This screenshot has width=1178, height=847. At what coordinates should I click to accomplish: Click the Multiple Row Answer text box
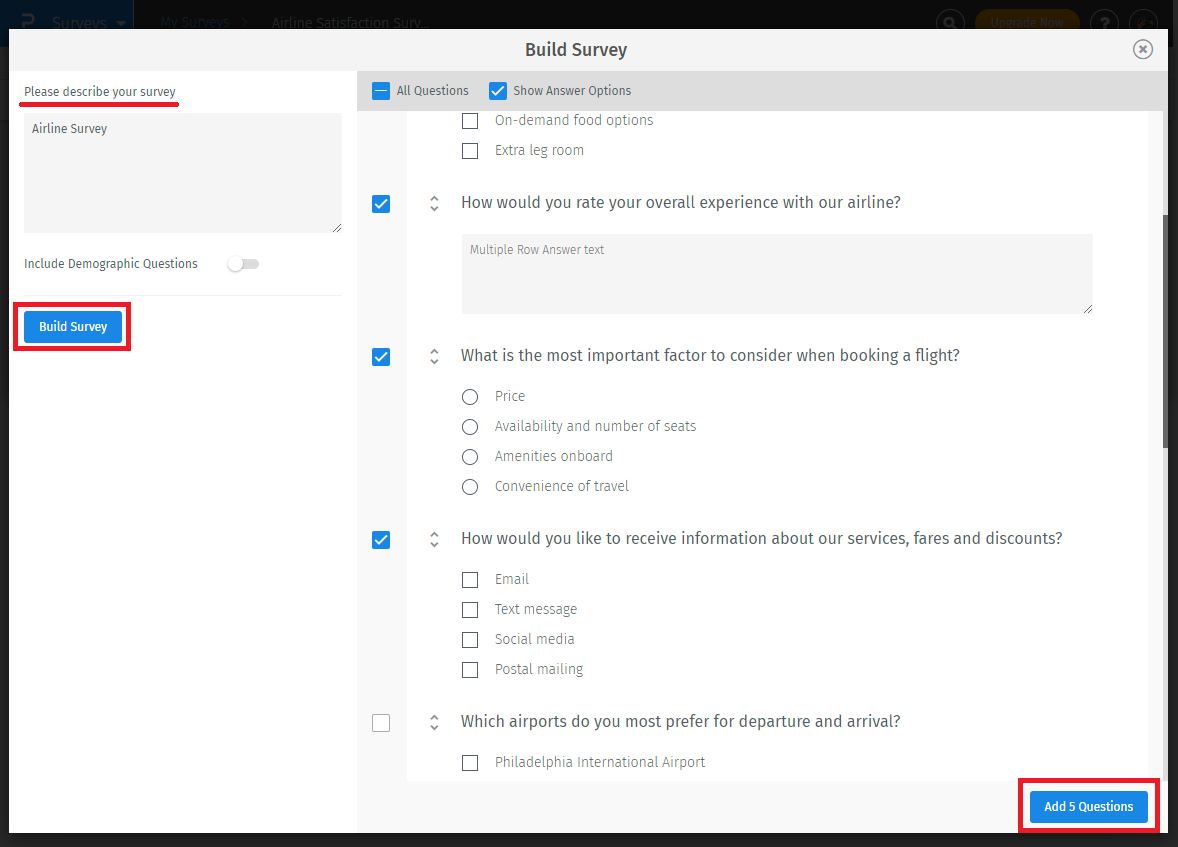(776, 274)
